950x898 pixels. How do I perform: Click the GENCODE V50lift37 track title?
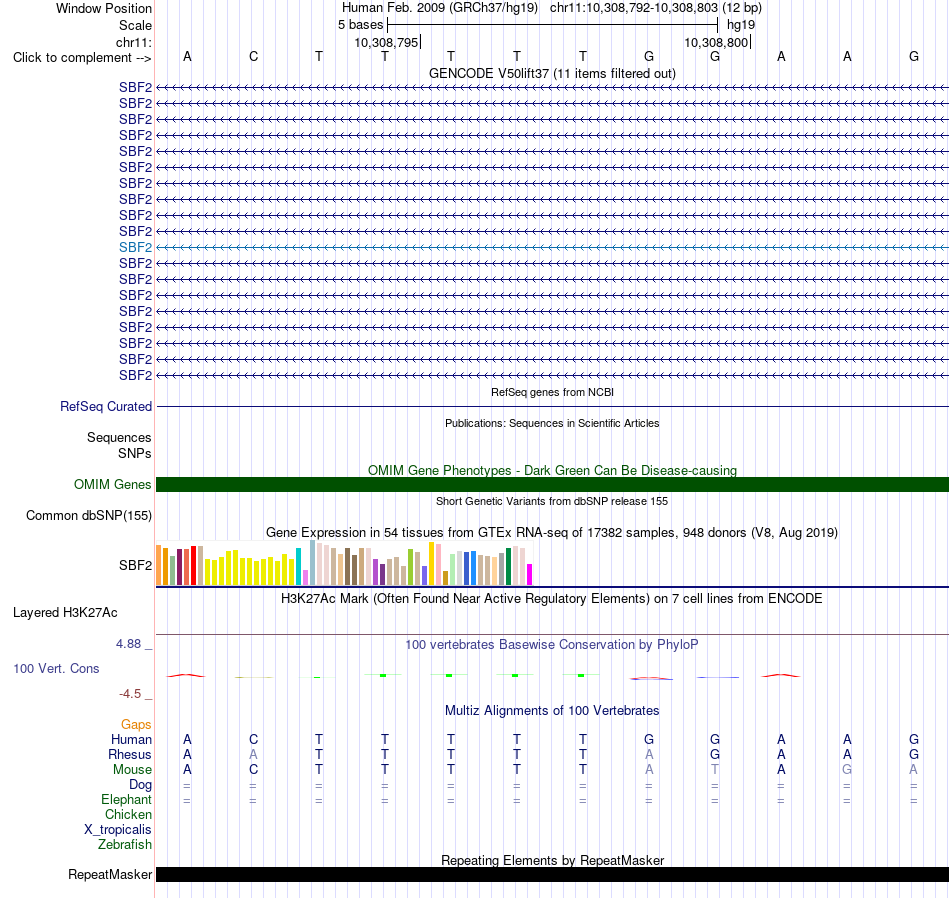click(x=552, y=73)
